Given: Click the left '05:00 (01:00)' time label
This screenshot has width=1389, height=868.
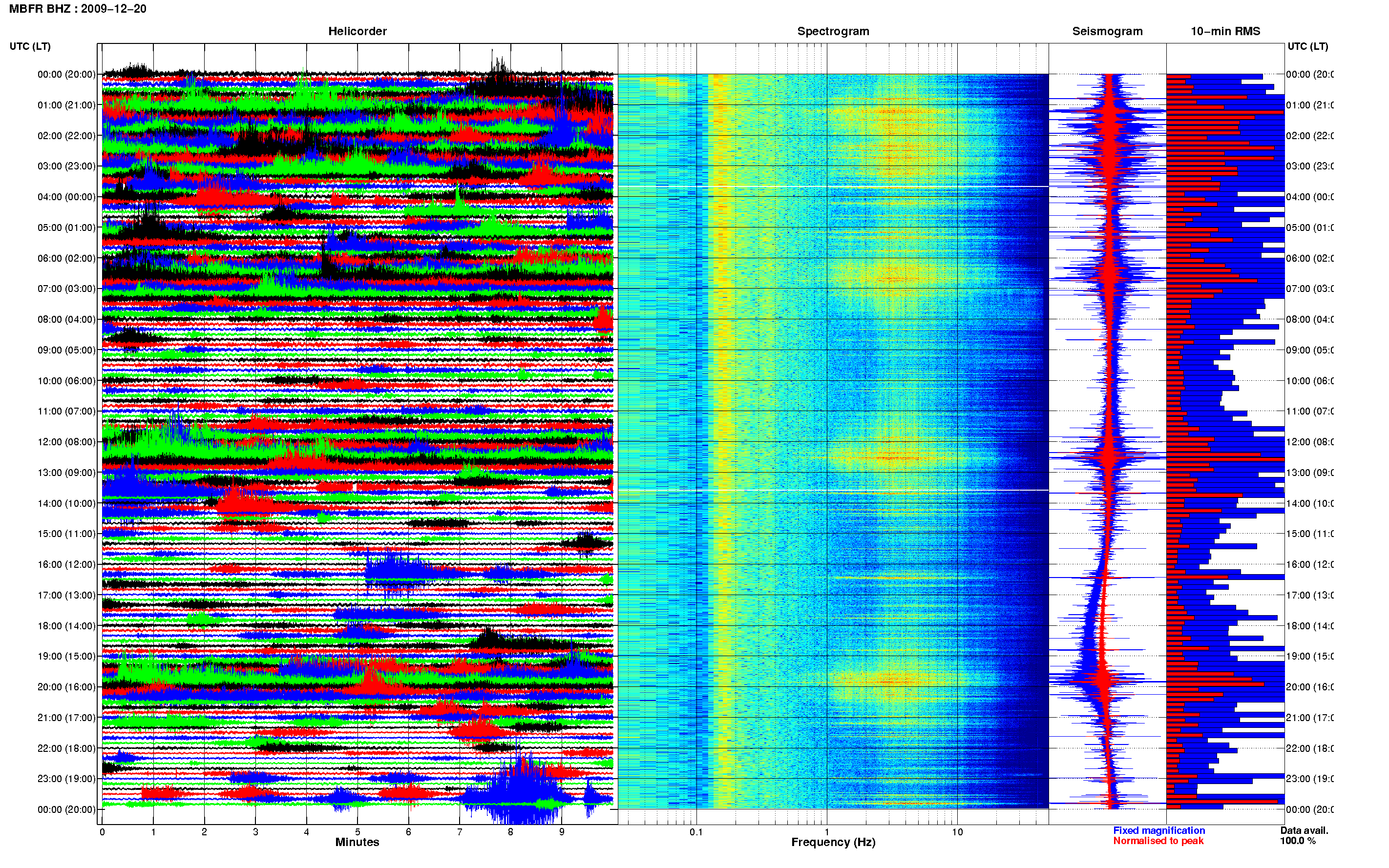Looking at the screenshot, I should [66, 227].
